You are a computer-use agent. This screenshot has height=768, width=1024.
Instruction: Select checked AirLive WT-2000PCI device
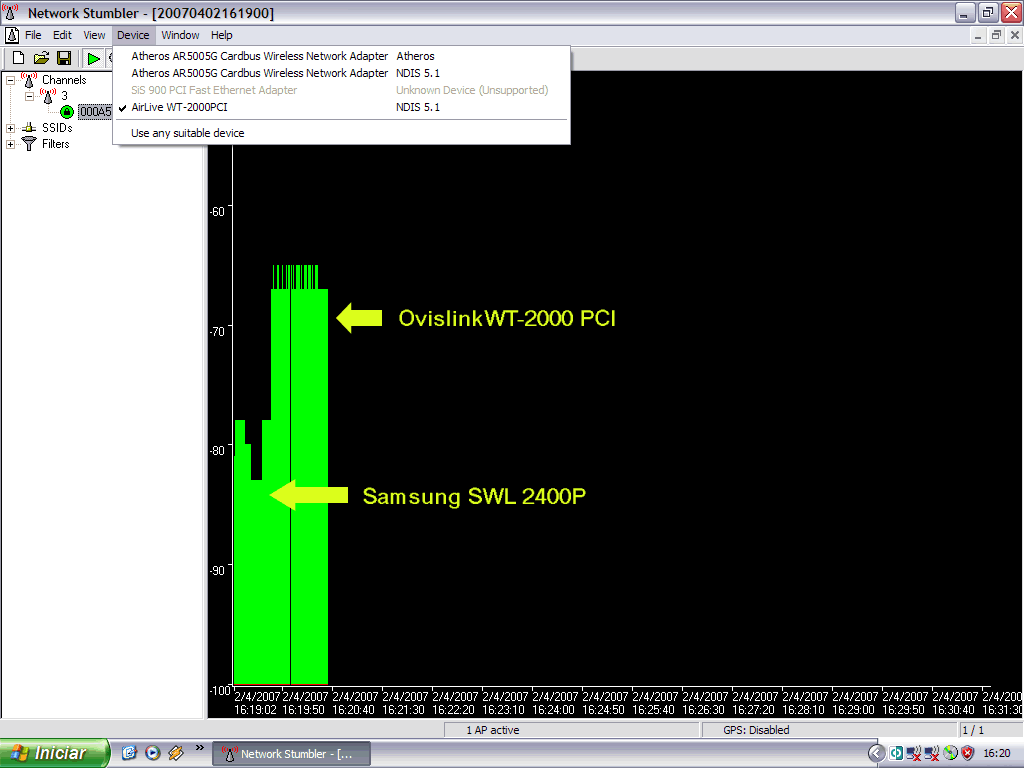tap(342, 107)
